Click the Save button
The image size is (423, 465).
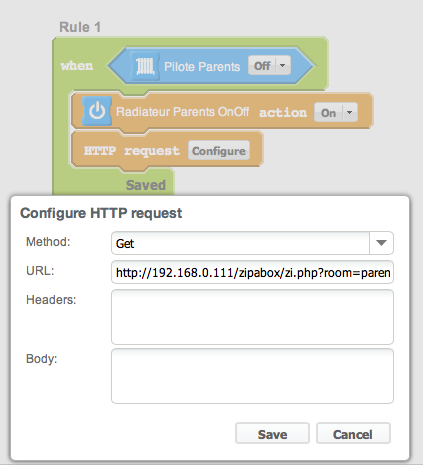(x=272, y=434)
